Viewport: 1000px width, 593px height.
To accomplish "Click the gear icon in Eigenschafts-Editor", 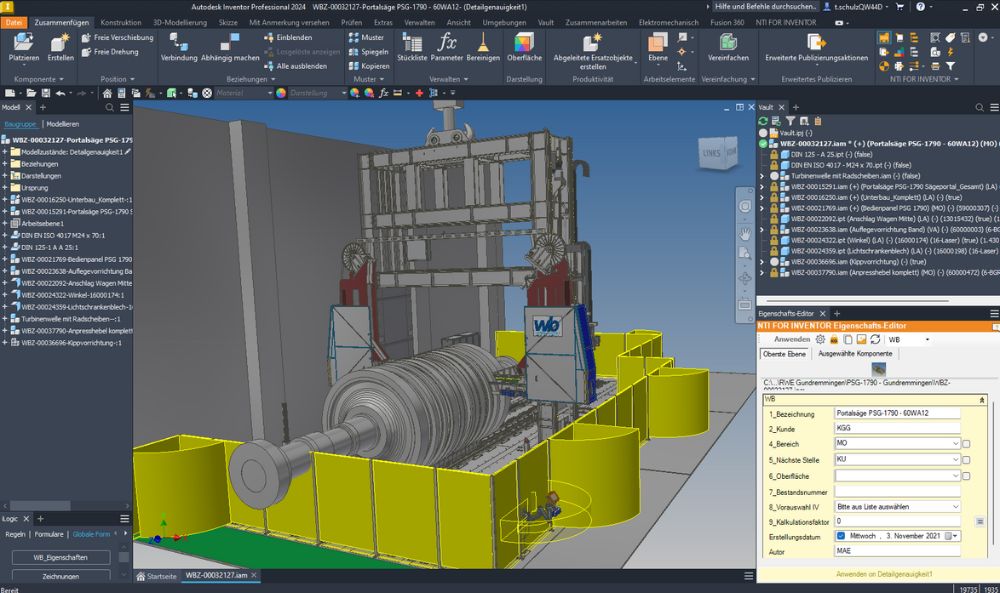I will [821, 339].
